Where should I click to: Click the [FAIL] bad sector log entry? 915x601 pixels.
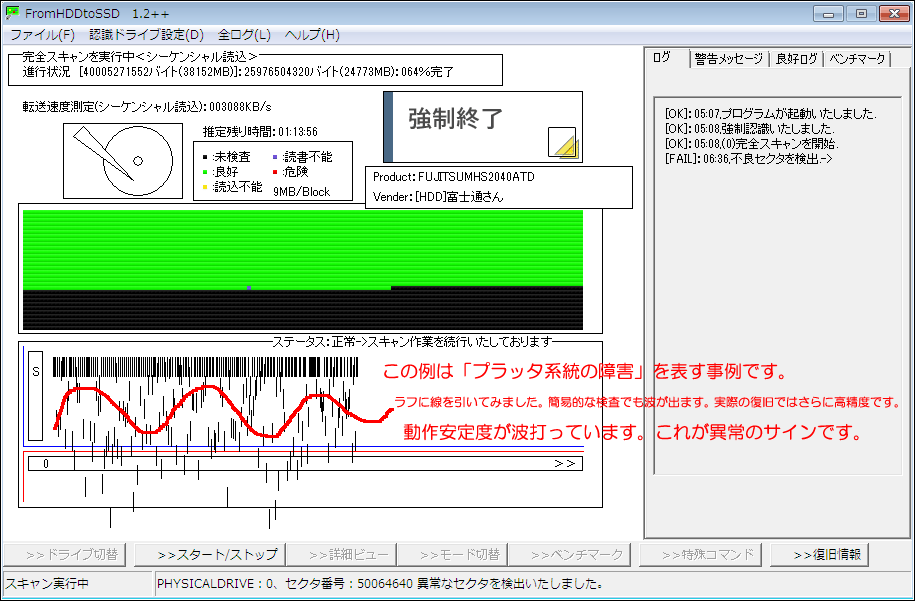click(x=749, y=159)
